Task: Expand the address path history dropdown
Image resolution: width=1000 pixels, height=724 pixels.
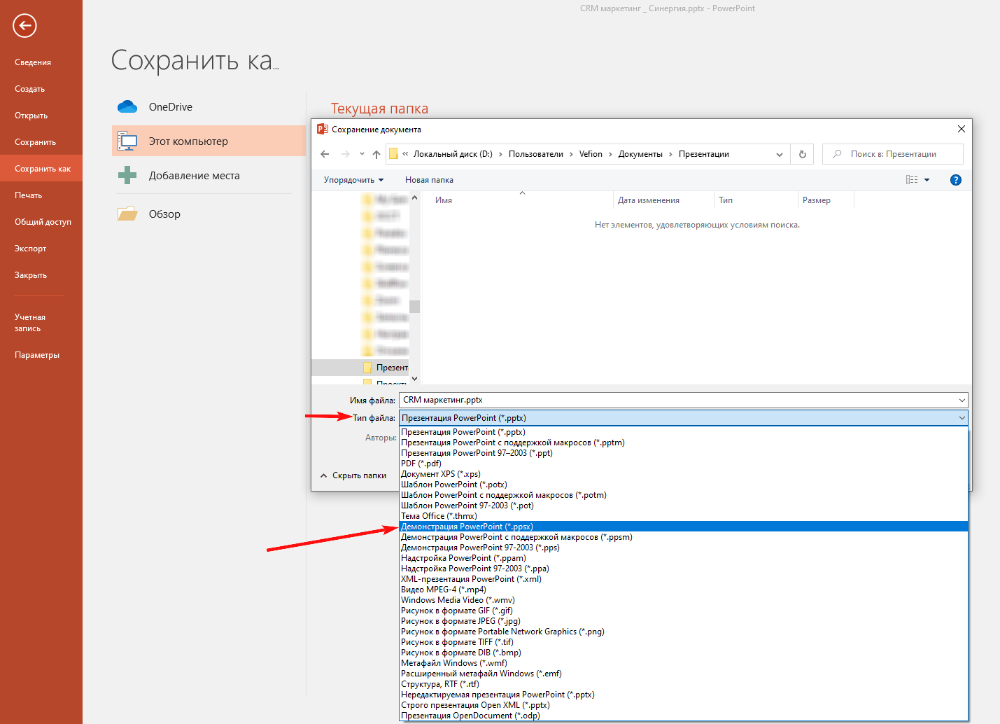Action: (x=779, y=154)
